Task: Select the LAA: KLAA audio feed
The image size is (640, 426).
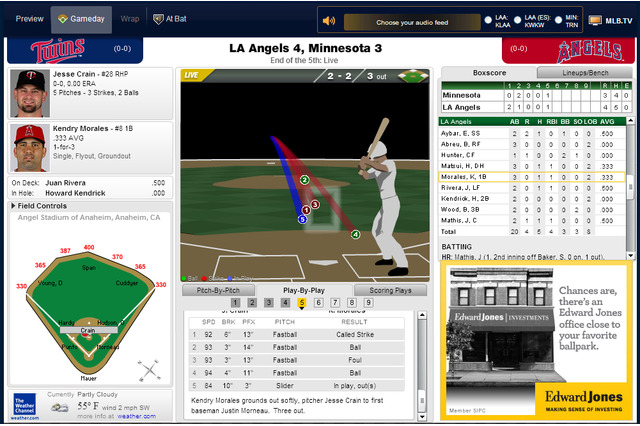Action: tap(488, 19)
